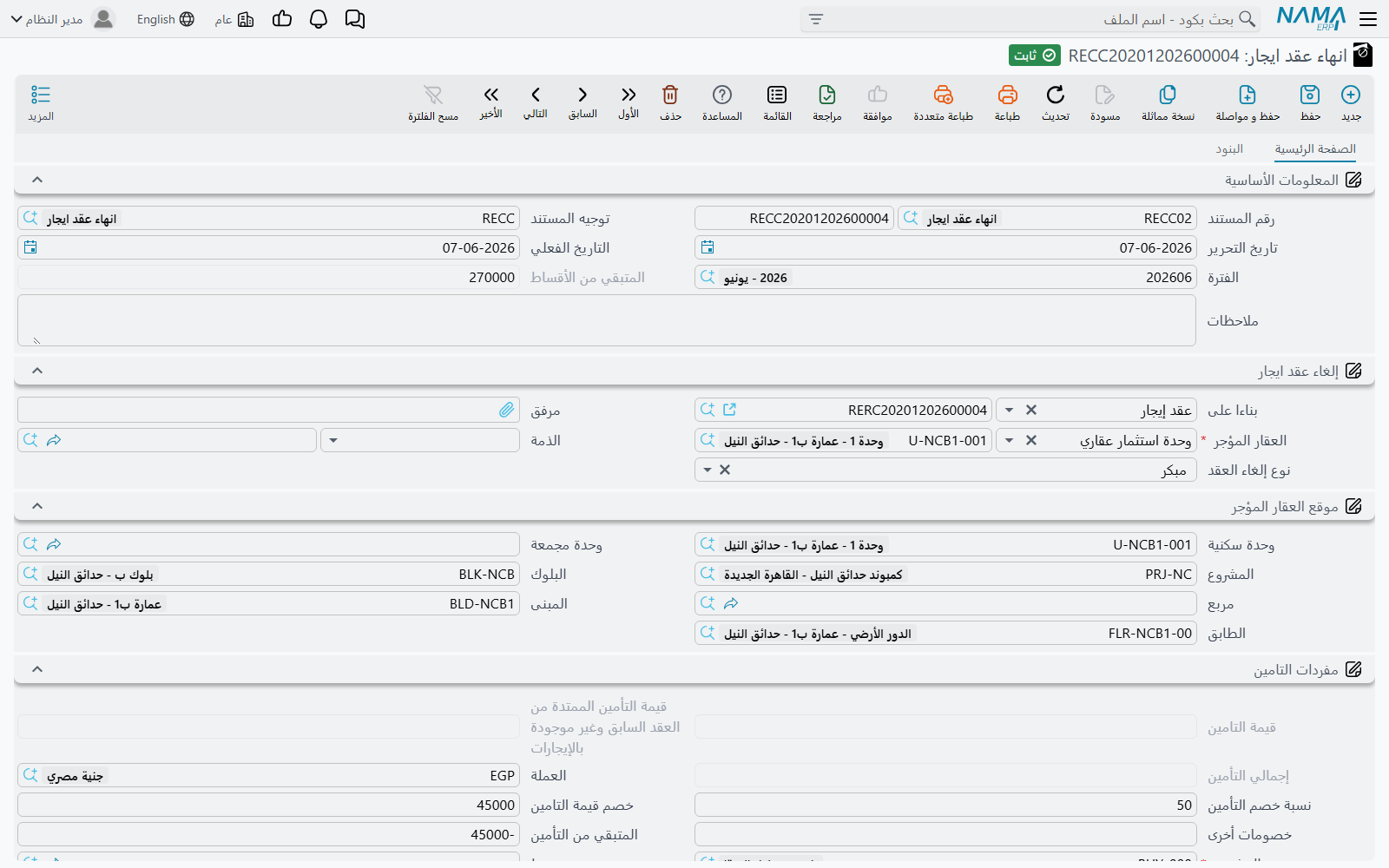Screen dimensions: 1389x868
Task: Open the بناءا على type dropdown arrow
Action: click(x=1009, y=410)
